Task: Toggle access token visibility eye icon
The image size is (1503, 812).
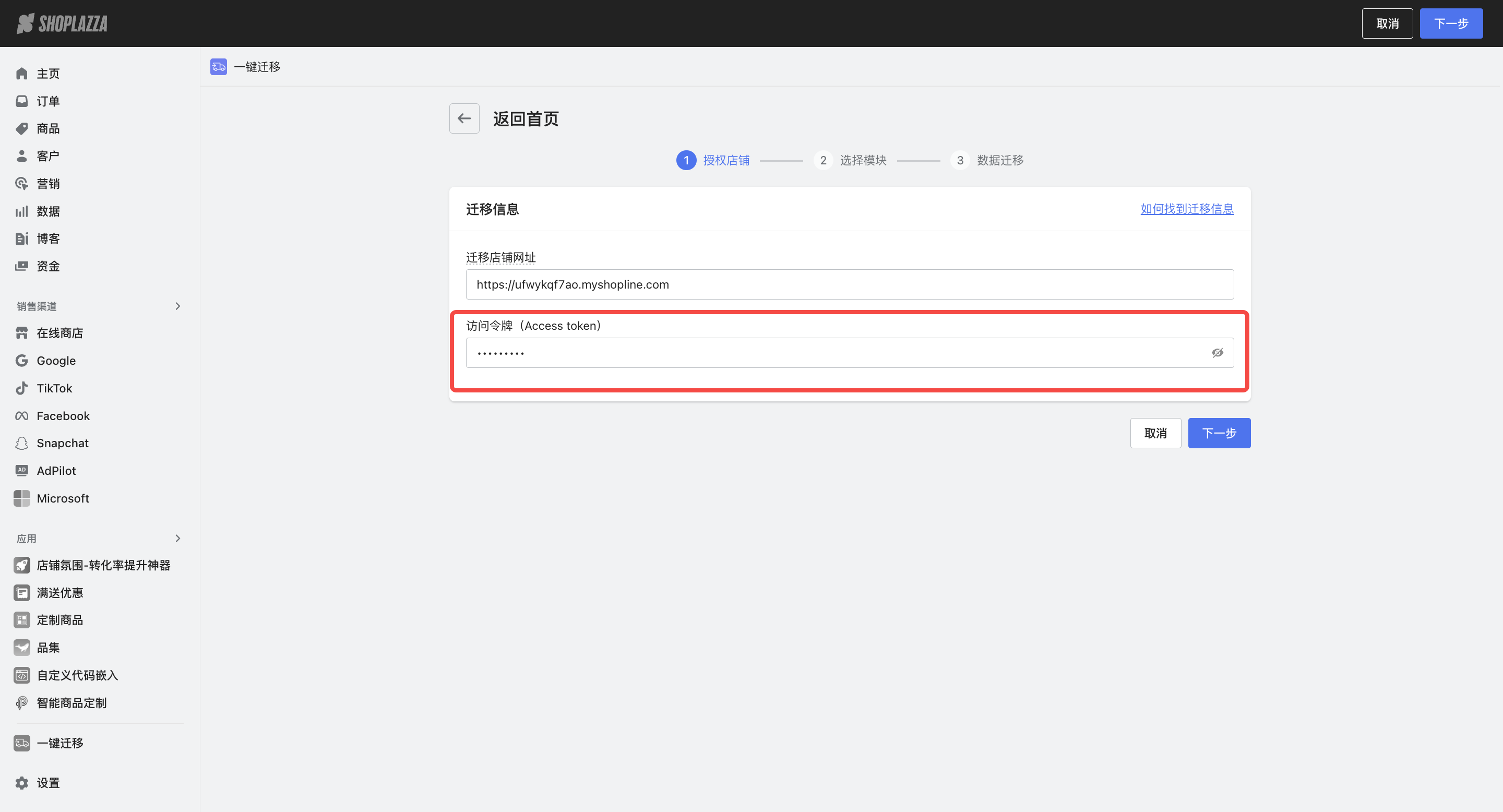Action: pos(1217,352)
